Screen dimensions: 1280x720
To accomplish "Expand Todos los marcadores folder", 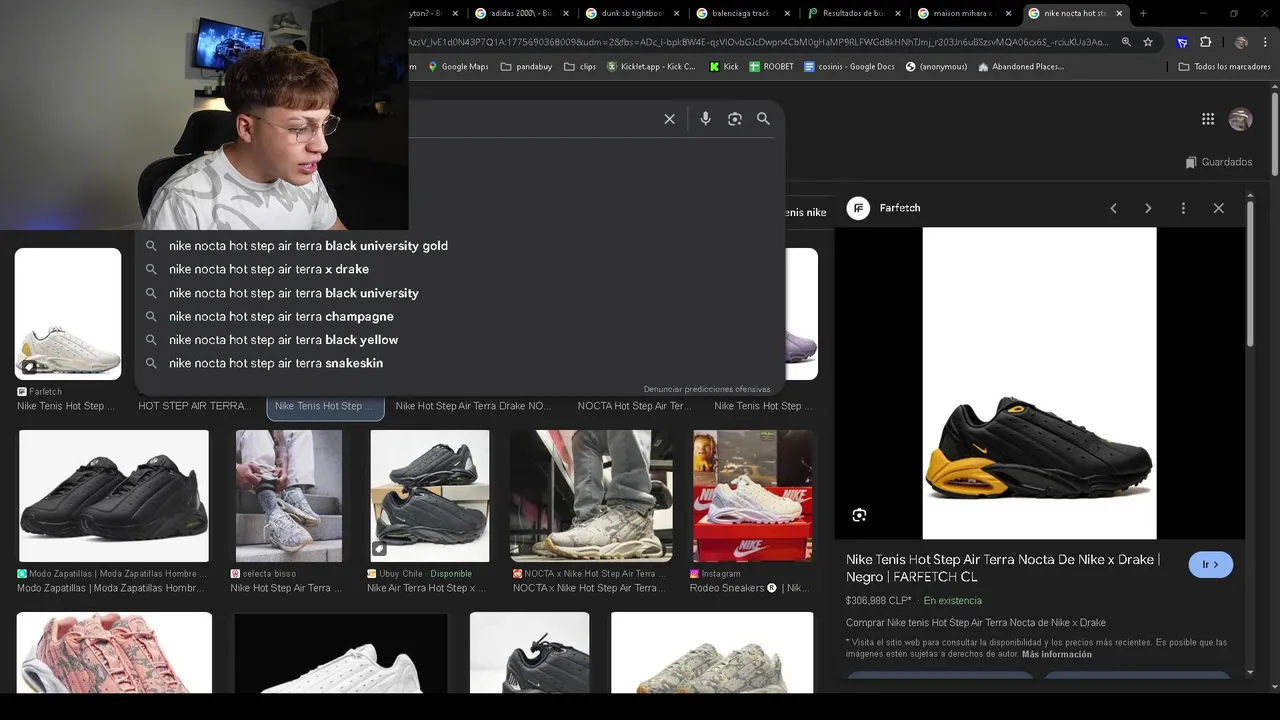I will tap(1224, 67).
